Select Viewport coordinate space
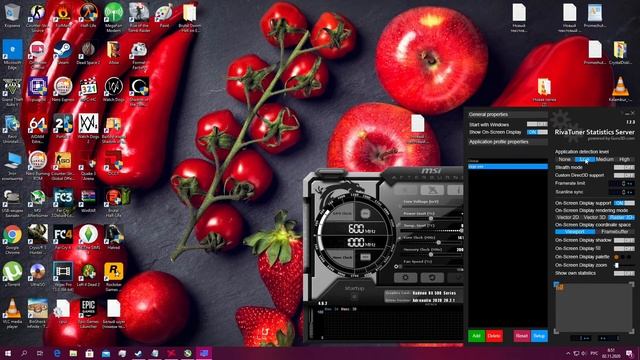 pos(575,232)
